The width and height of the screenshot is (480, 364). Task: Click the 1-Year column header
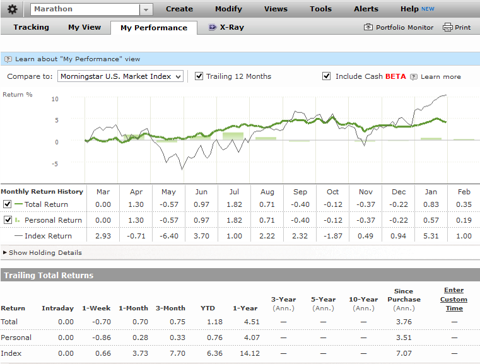pyautogui.click(x=245, y=308)
